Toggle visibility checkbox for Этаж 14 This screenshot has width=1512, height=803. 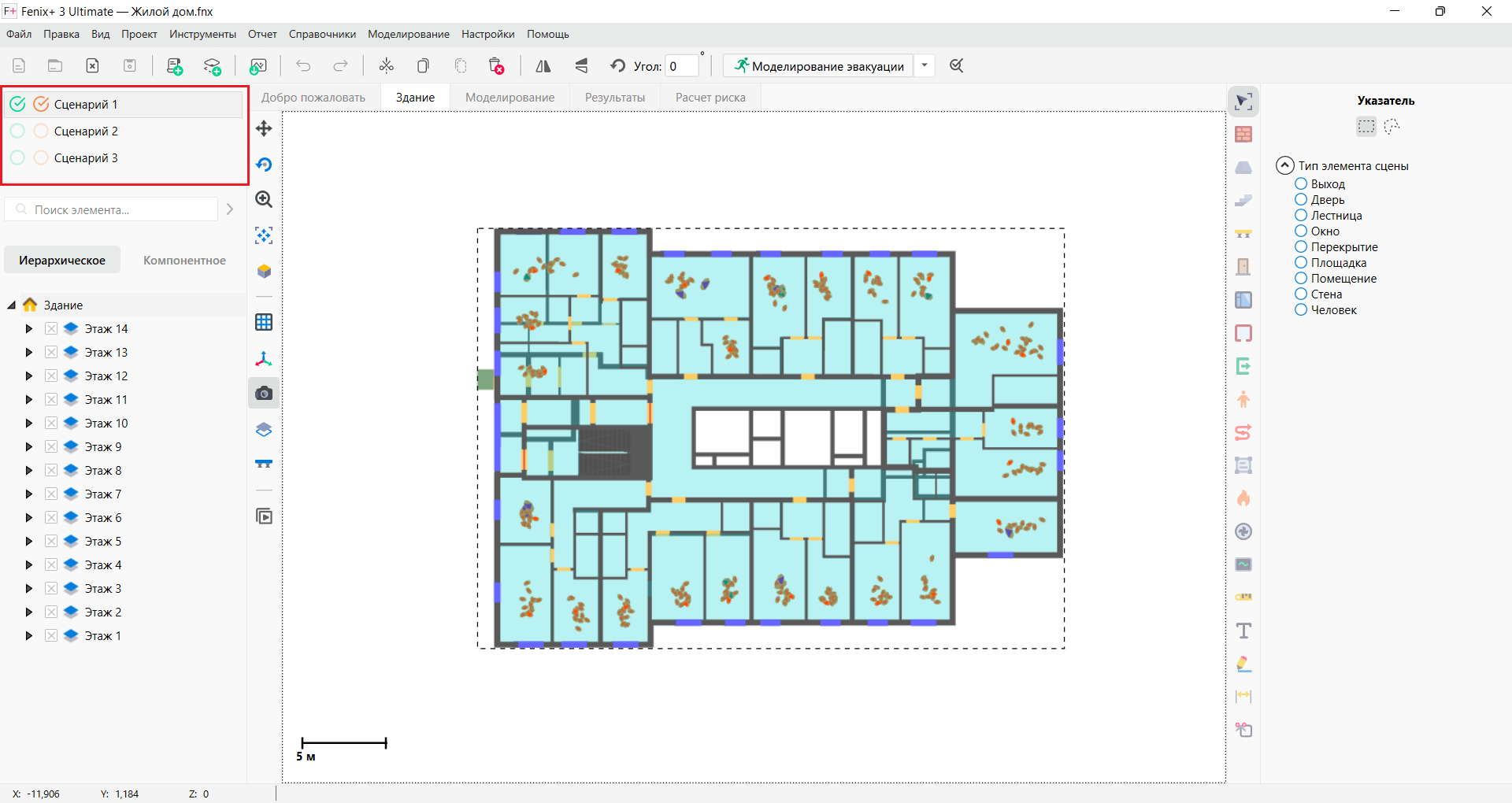(x=51, y=328)
